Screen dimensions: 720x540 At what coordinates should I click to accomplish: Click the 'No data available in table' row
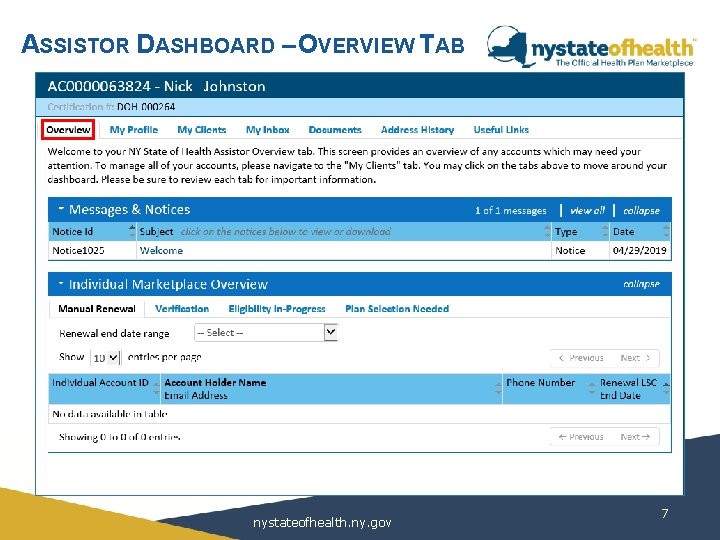(359, 414)
